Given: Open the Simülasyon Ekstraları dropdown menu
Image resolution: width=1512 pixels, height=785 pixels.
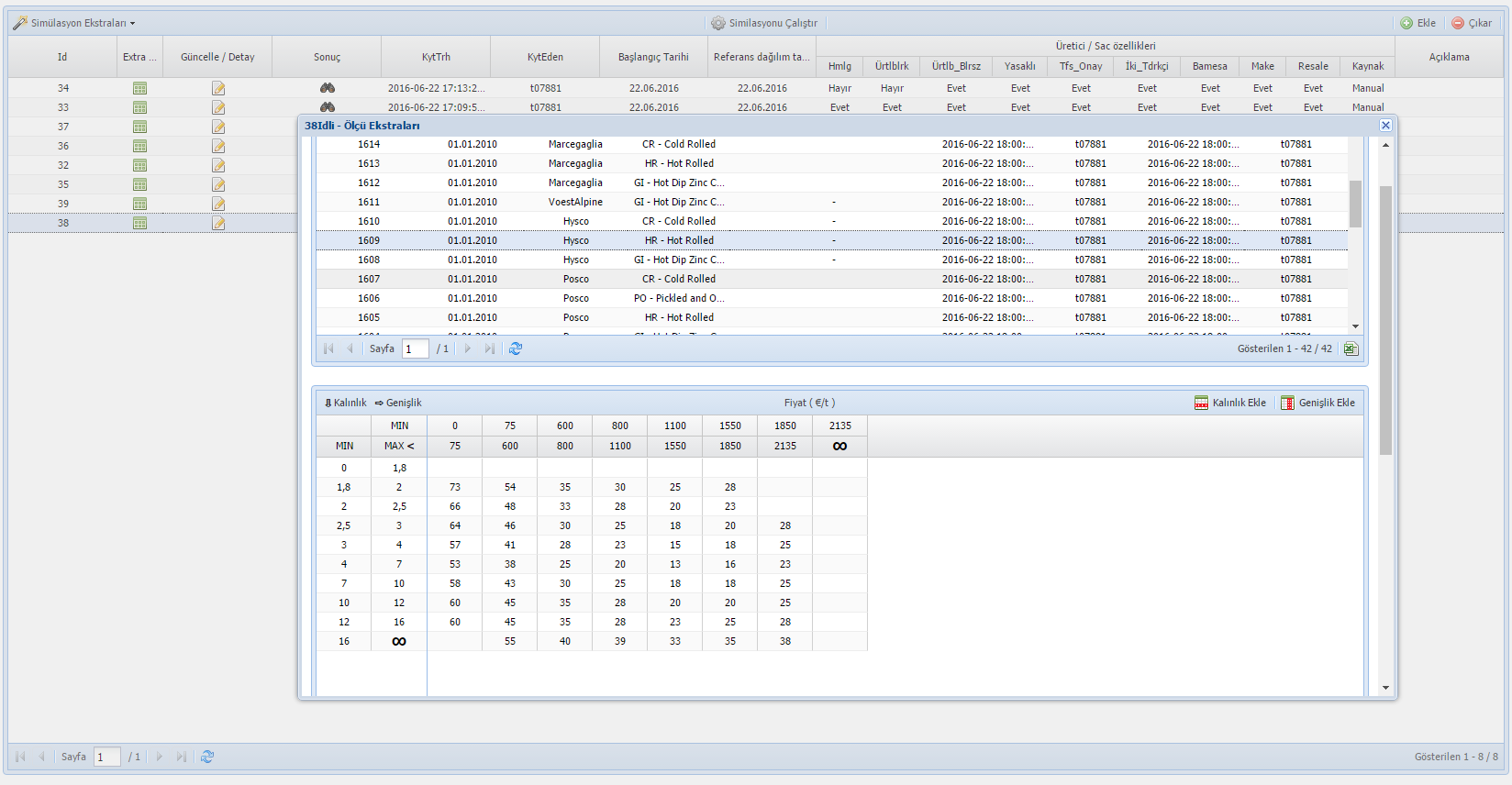Looking at the screenshot, I should point(73,23).
